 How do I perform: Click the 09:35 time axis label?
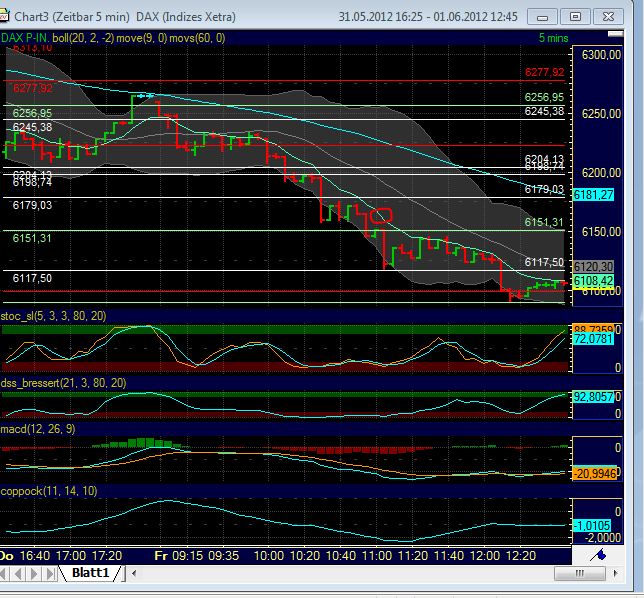[x=223, y=556]
